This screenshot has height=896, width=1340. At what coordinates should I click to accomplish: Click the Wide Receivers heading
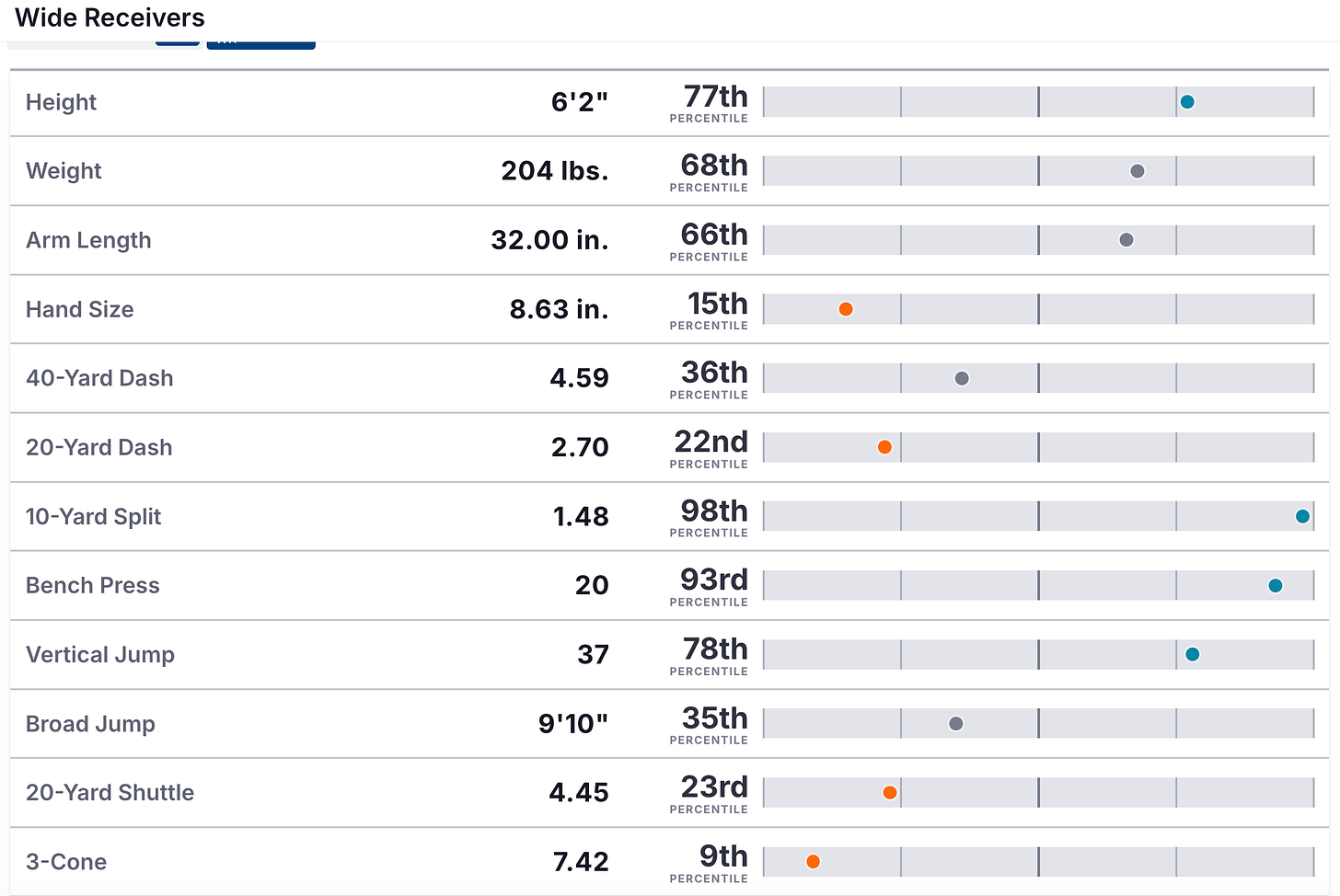(x=110, y=17)
